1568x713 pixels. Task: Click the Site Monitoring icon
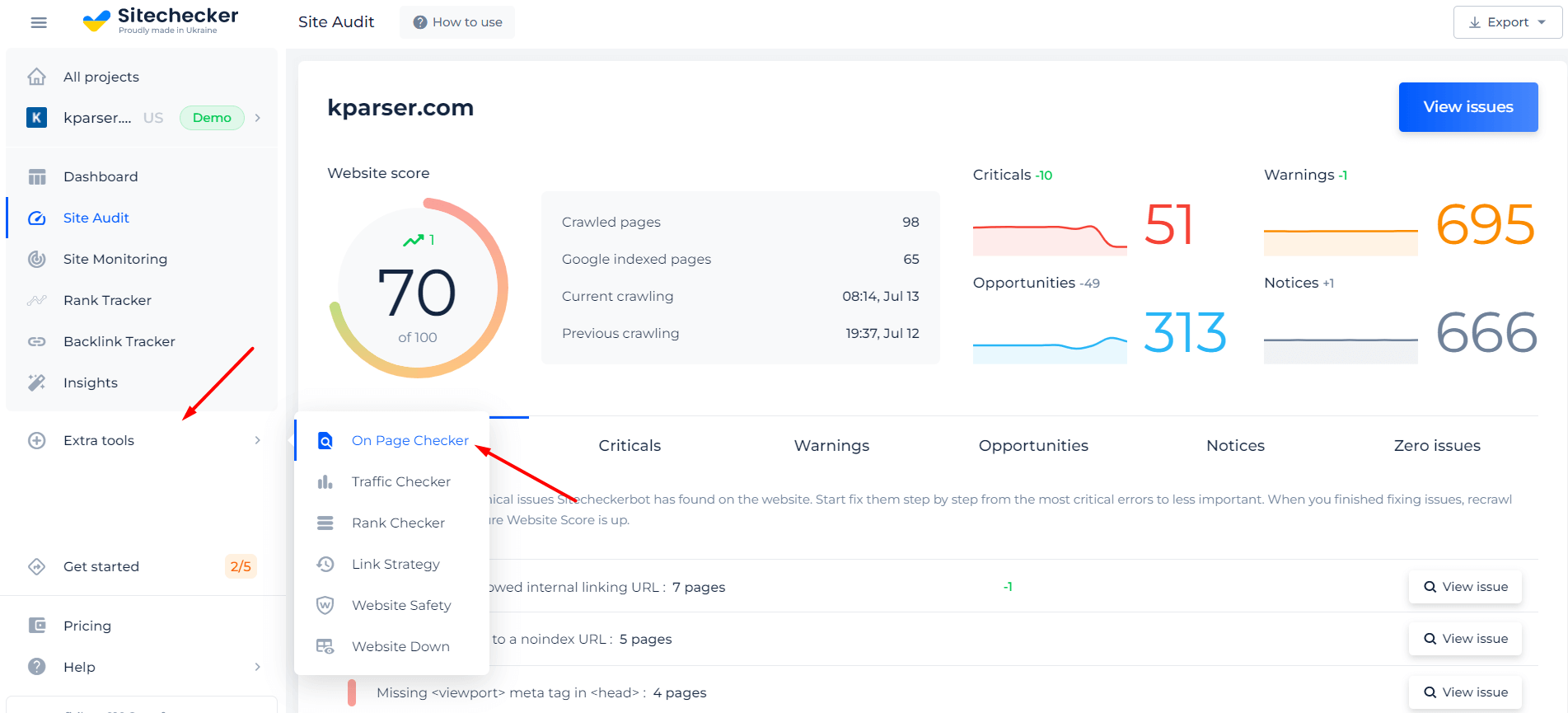[37, 259]
